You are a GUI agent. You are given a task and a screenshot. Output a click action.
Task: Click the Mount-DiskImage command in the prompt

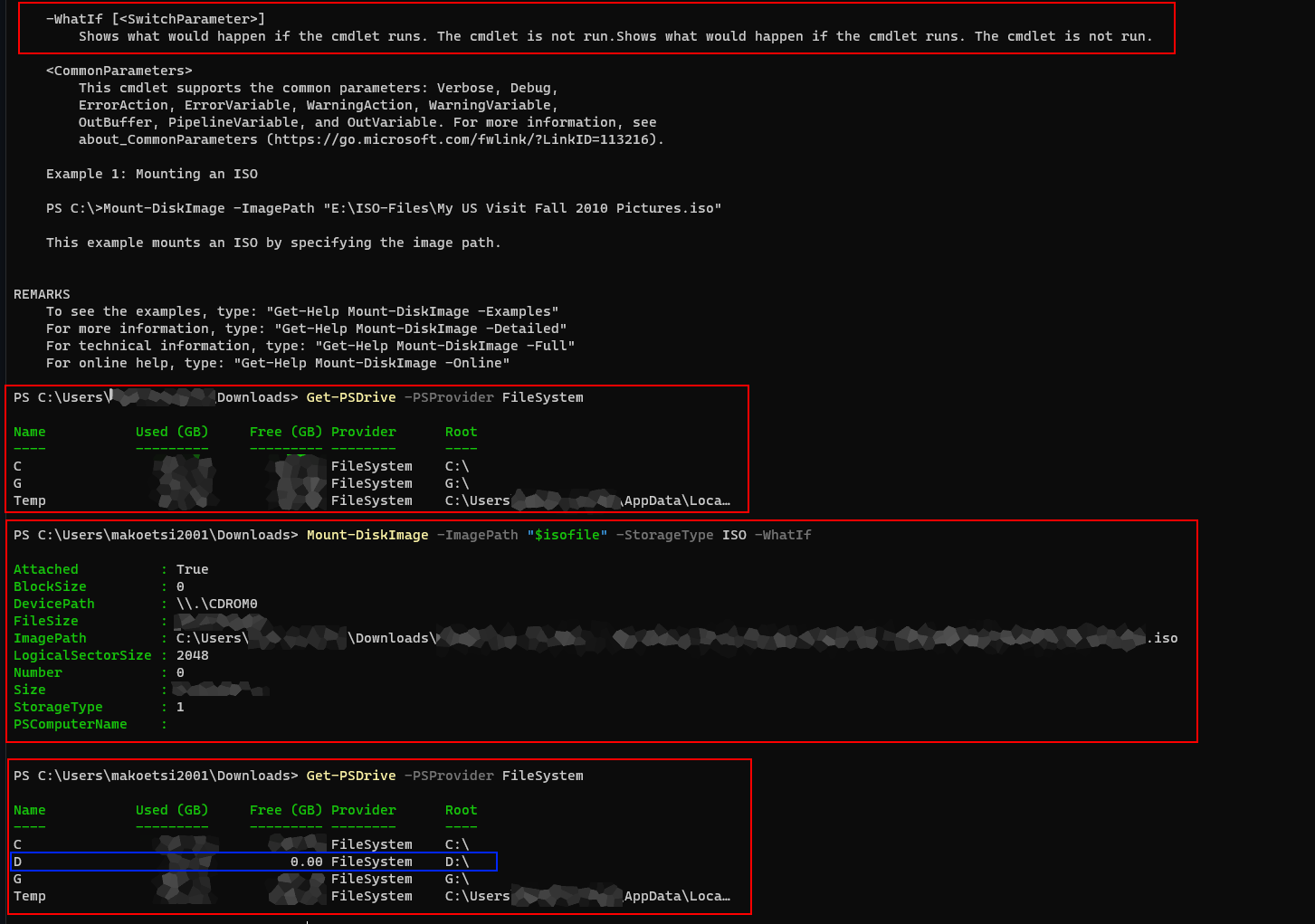367,535
